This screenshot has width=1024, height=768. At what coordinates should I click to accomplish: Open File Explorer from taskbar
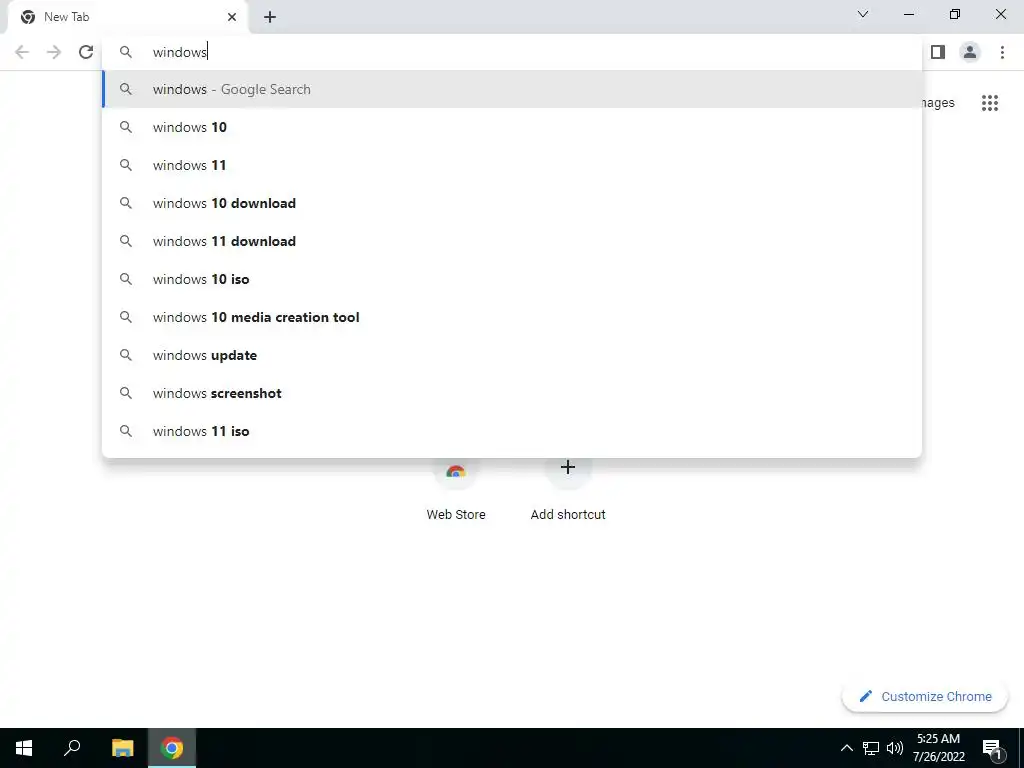pos(123,748)
